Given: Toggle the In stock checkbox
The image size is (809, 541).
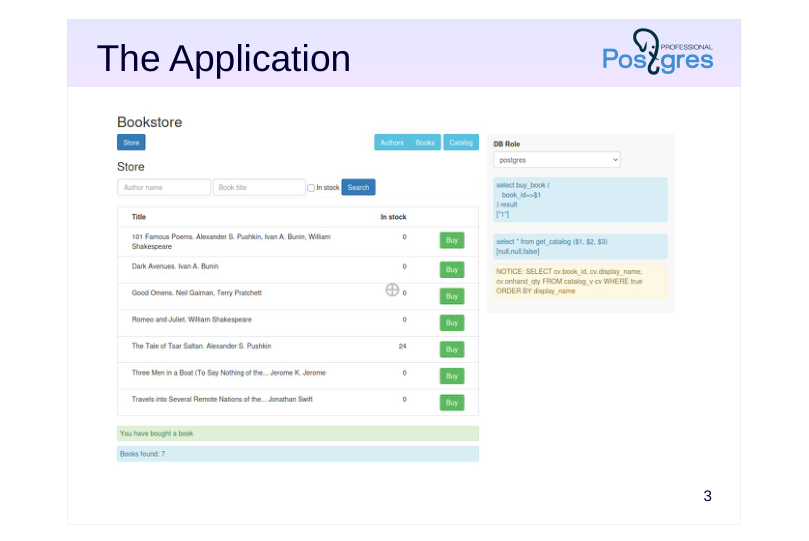Looking at the screenshot, I should (x=311, y=188).
